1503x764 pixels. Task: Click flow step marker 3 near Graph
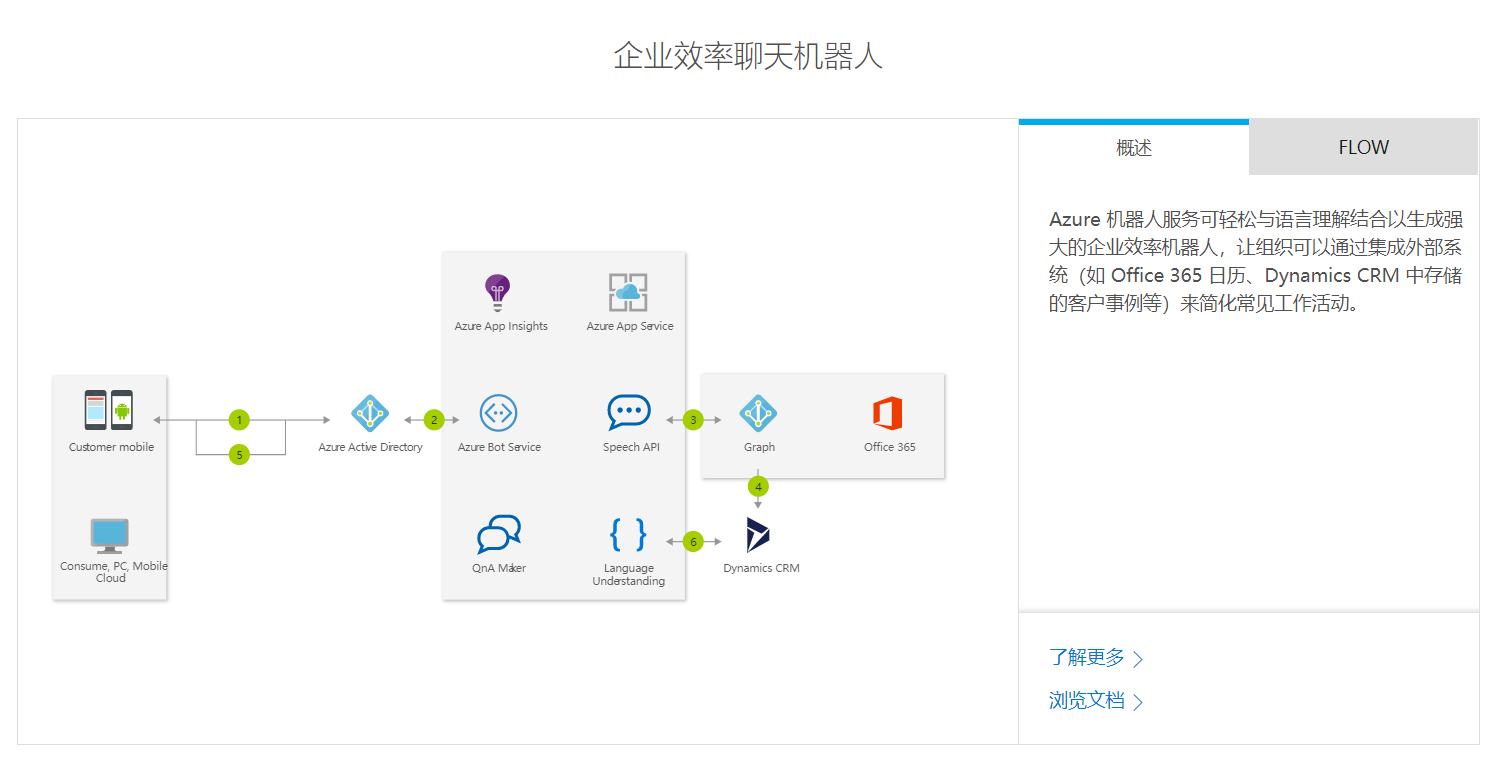693,420
